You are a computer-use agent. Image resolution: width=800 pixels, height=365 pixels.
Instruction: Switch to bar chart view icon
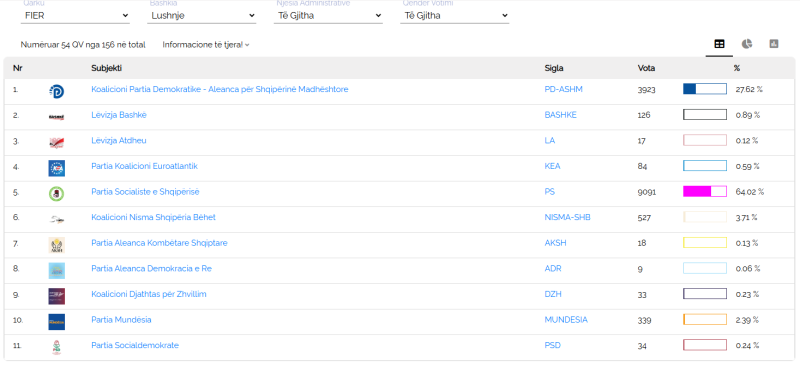(x=774, y=44)
